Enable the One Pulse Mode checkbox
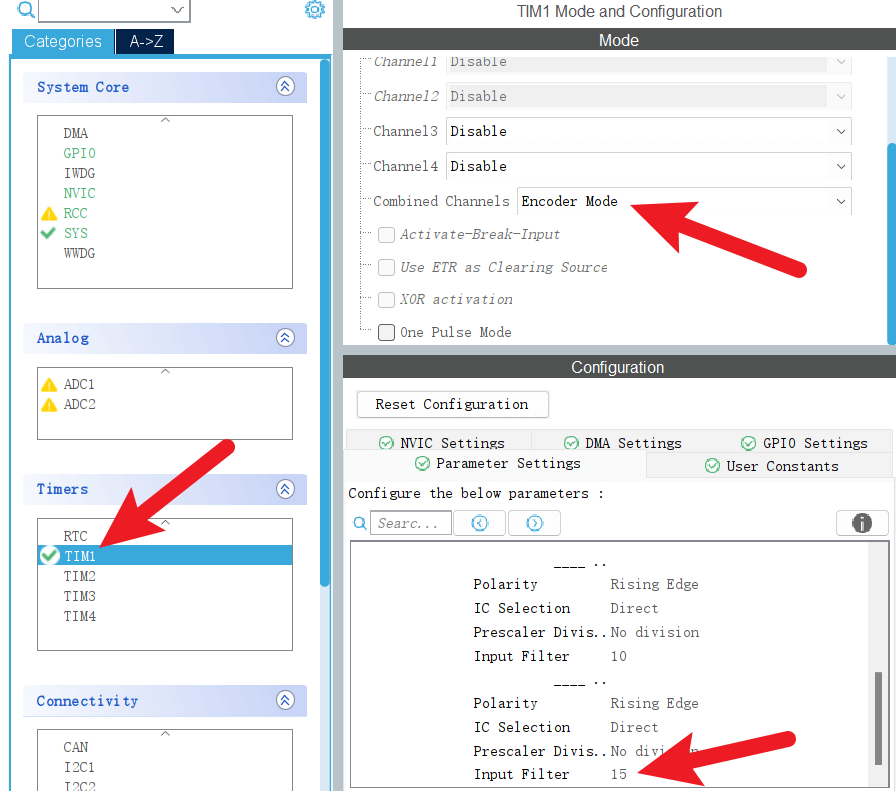This screenshot has width=896, height=791. pos(387,332)
